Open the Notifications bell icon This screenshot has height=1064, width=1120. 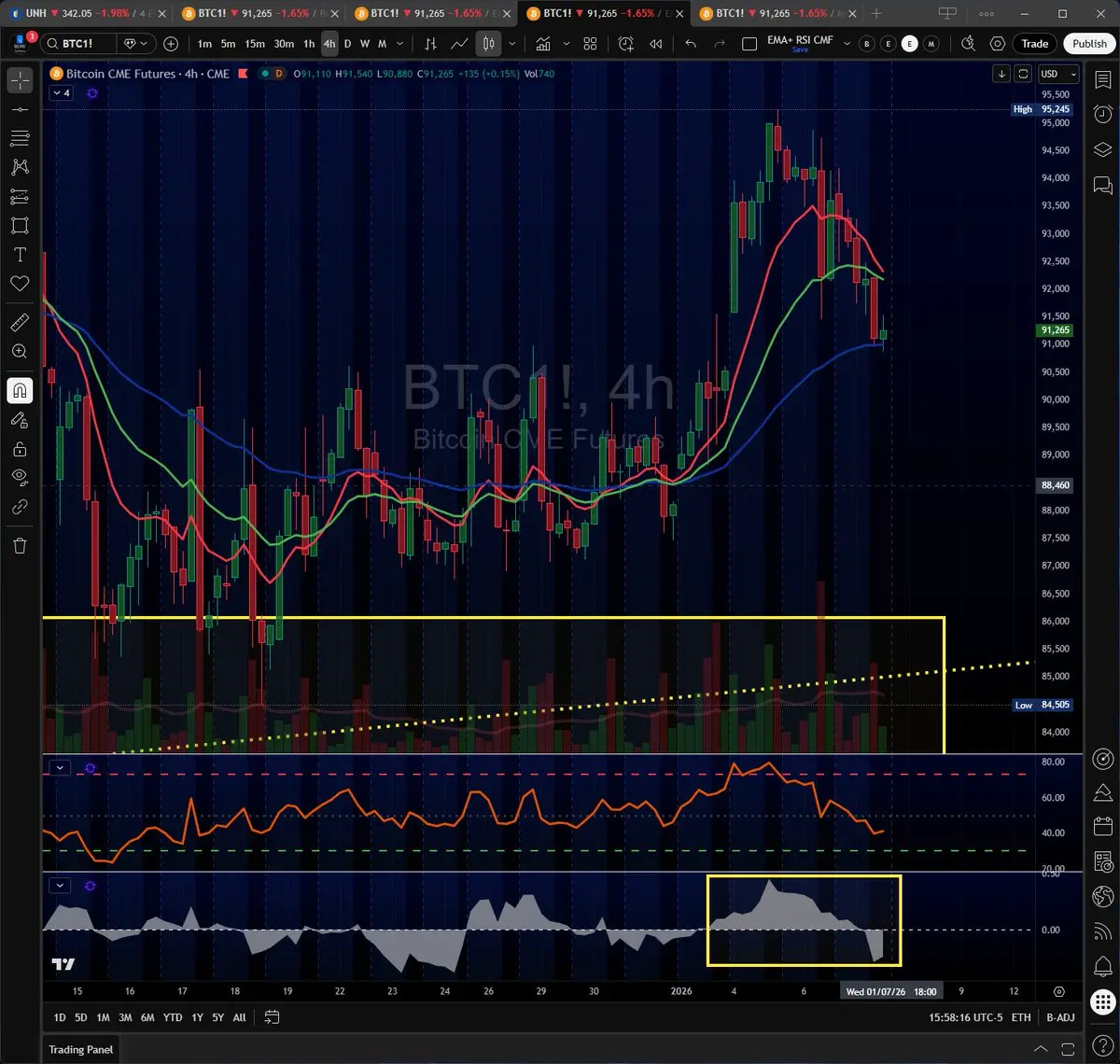pyautogui.click(x=1102, y=966)
